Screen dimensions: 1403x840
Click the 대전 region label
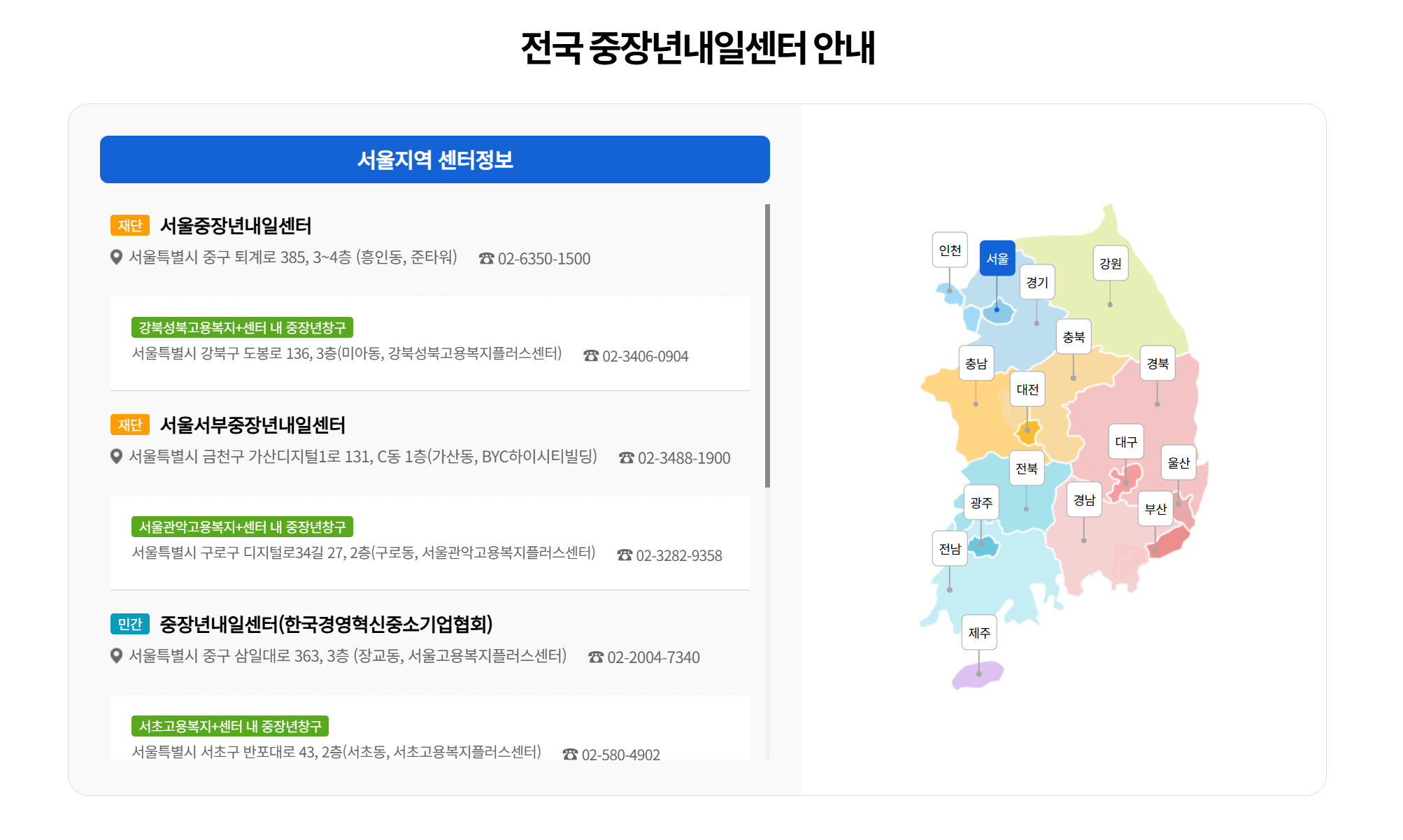pos(1027,390)
